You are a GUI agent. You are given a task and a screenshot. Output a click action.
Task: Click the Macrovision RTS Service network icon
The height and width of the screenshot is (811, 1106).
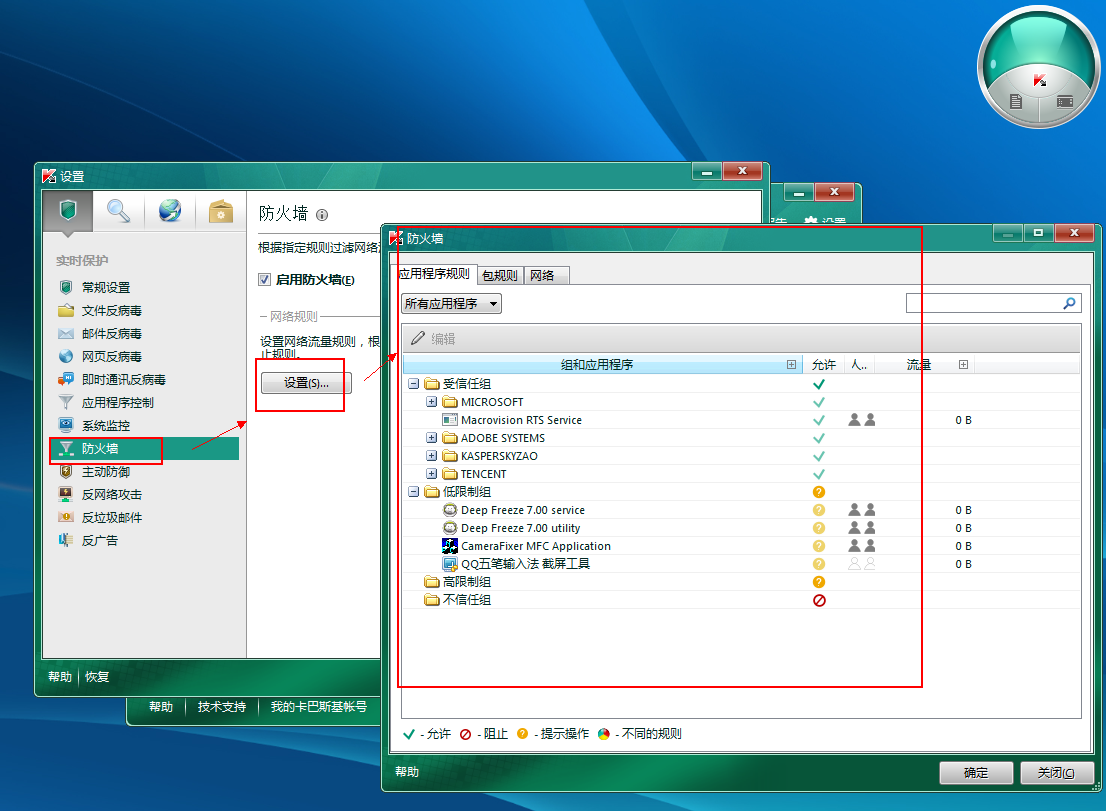coord(862,420)
